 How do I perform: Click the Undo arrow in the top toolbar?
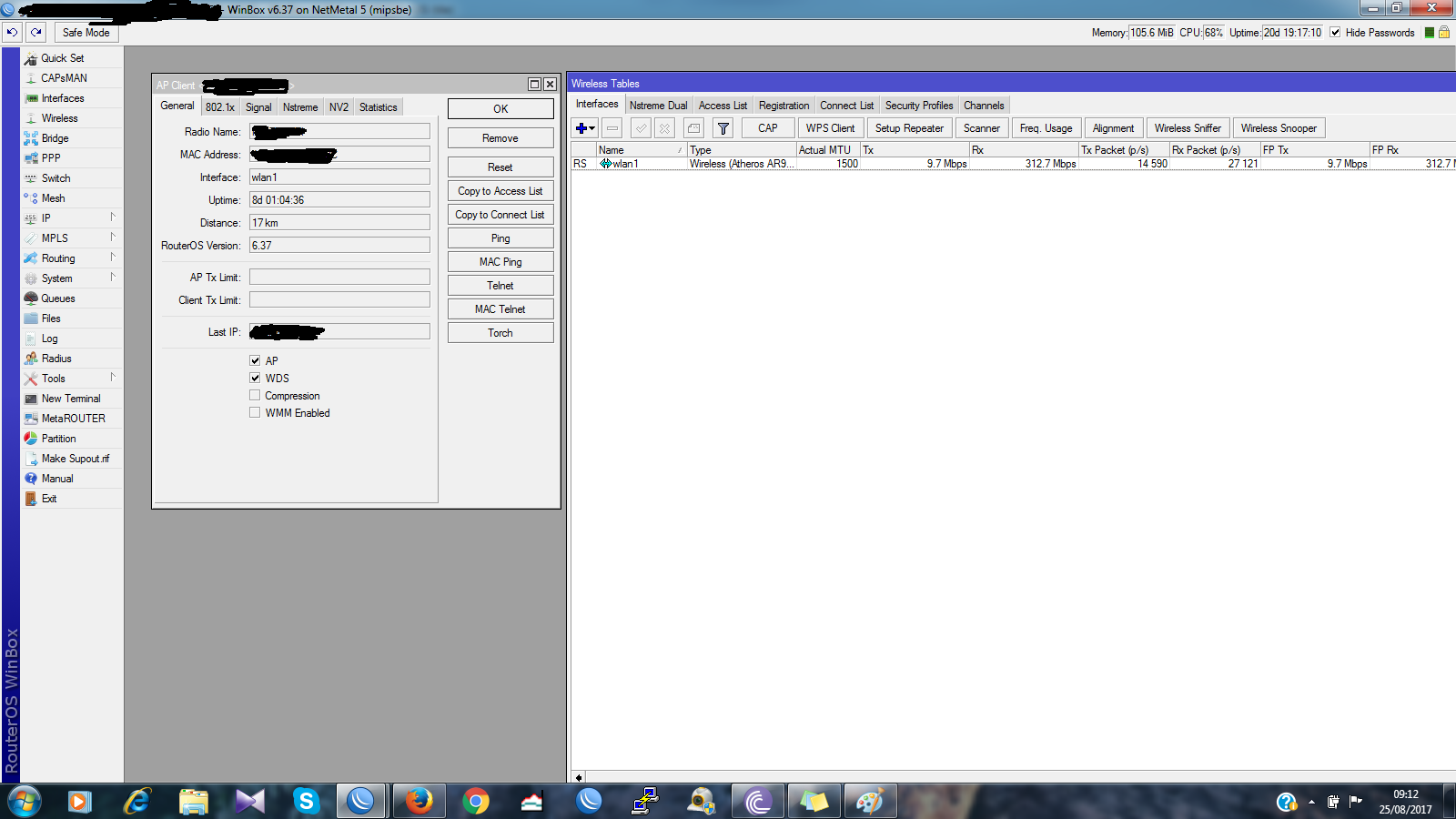click(12, 32)
